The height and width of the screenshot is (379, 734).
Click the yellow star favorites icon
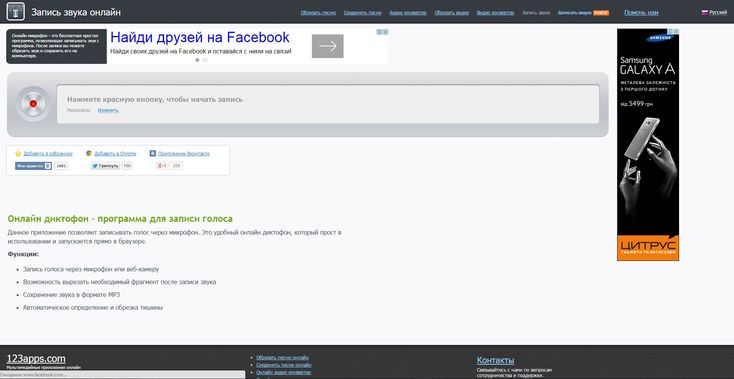click(18, 153)
